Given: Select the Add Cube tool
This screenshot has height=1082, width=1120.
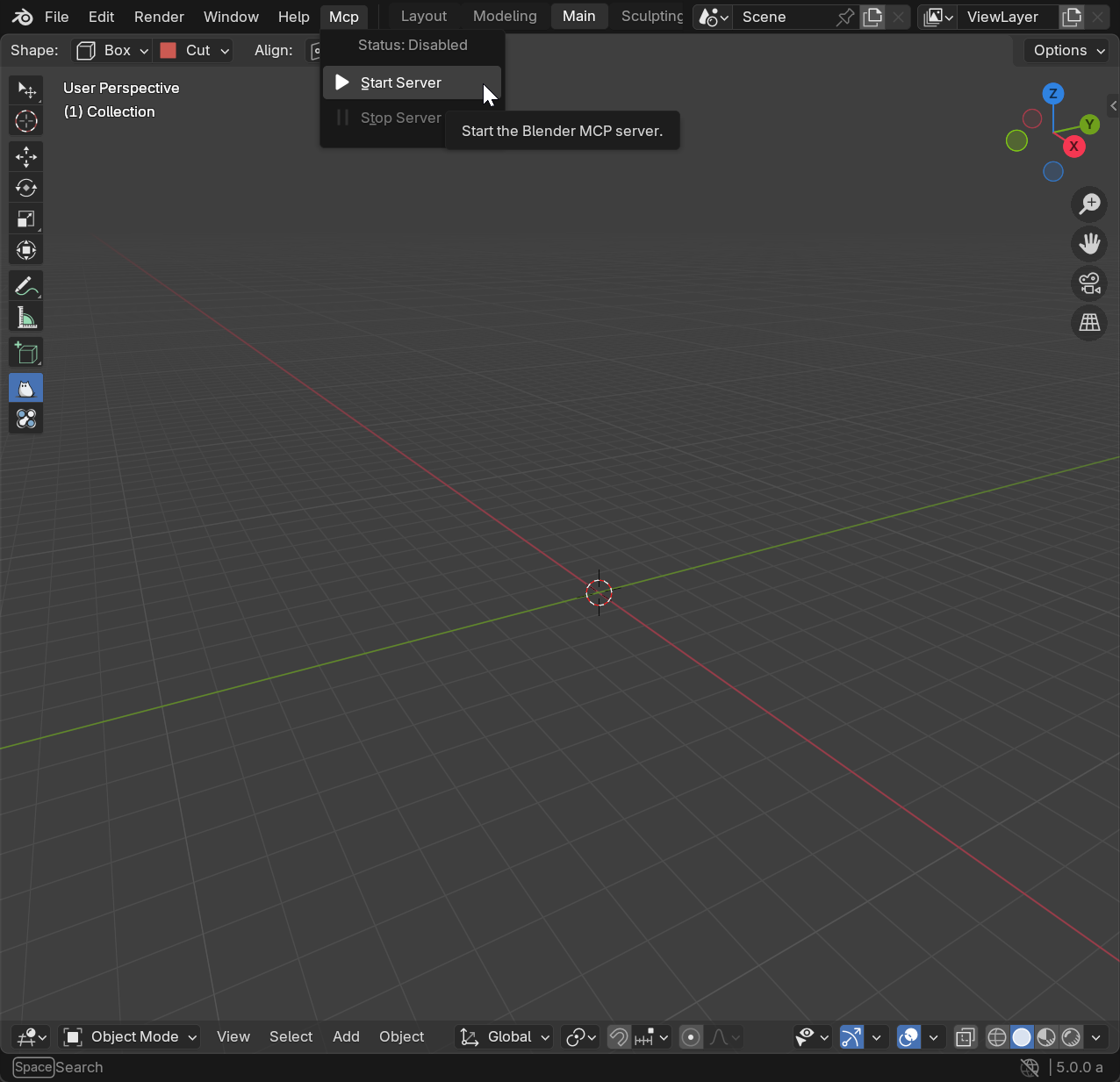Looking at the screenshot, I should pos(26,354).
